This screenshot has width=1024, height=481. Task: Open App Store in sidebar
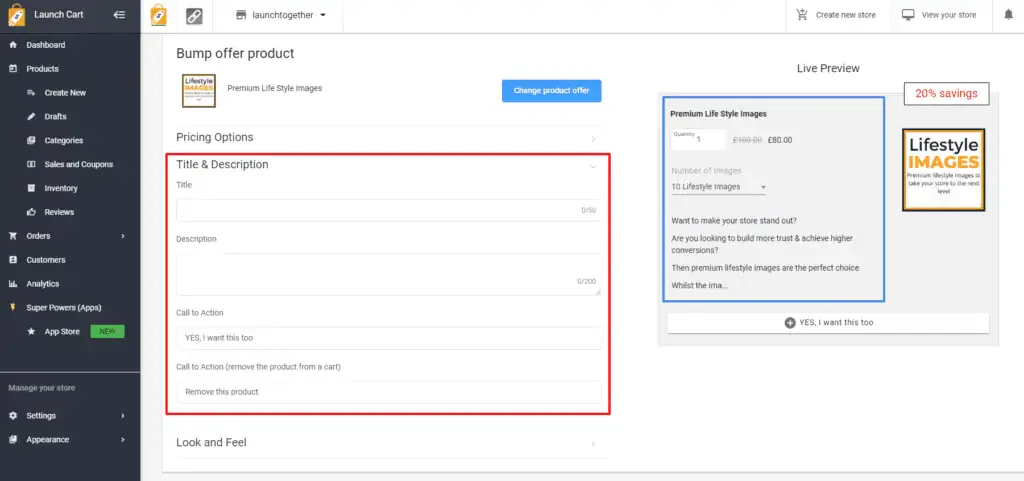[x=62, y=332]
